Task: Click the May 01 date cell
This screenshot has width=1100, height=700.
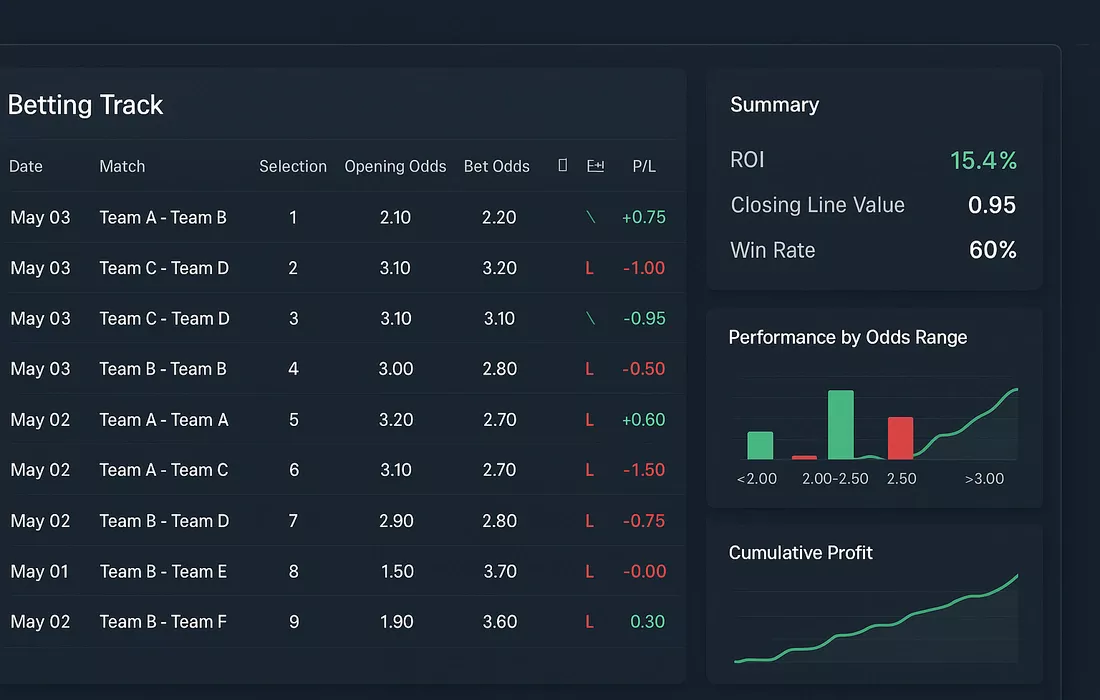Action: tap(40, 572)
